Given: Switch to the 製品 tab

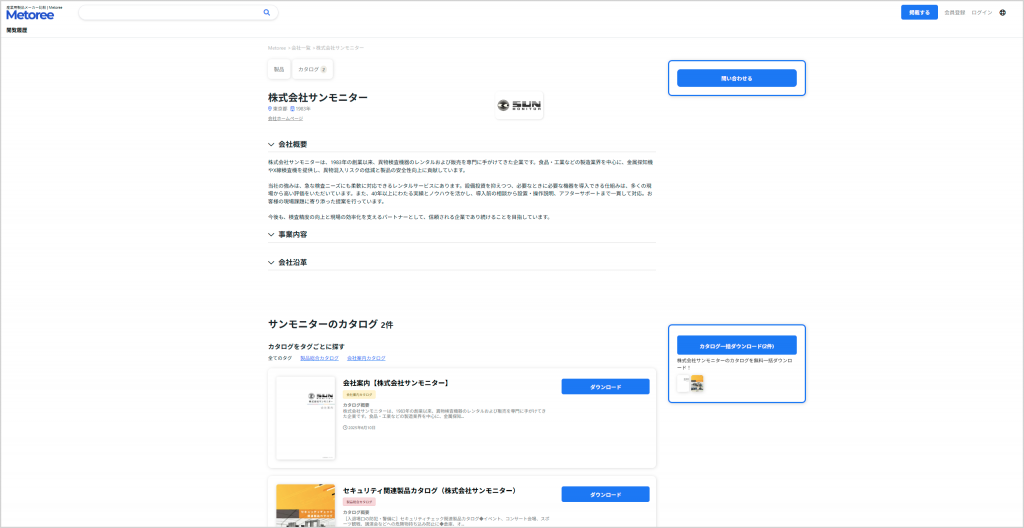Looking at the screenshot, I should click(x=279, y=69).
